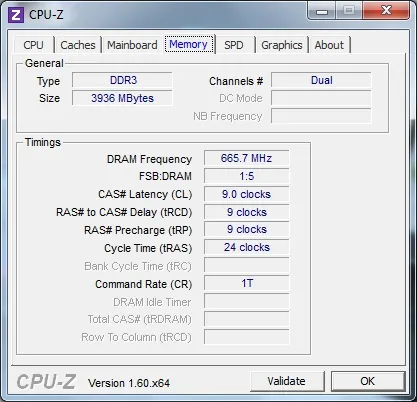Close the CPU-Z window
417x402 pixels.
pyautogui.click(x=386, y=10)
